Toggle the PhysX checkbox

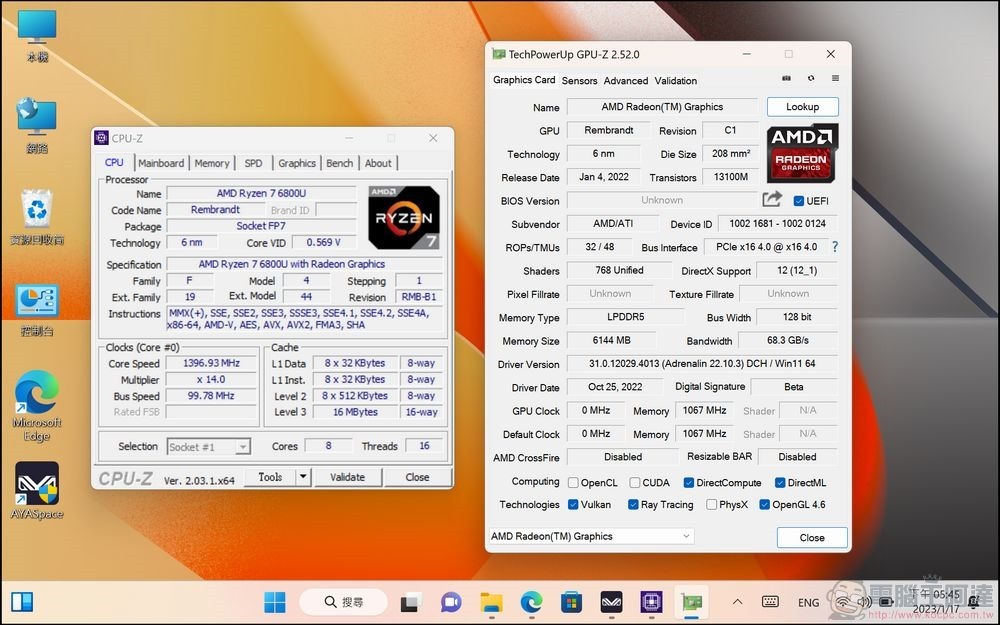(x=711, y=504)
